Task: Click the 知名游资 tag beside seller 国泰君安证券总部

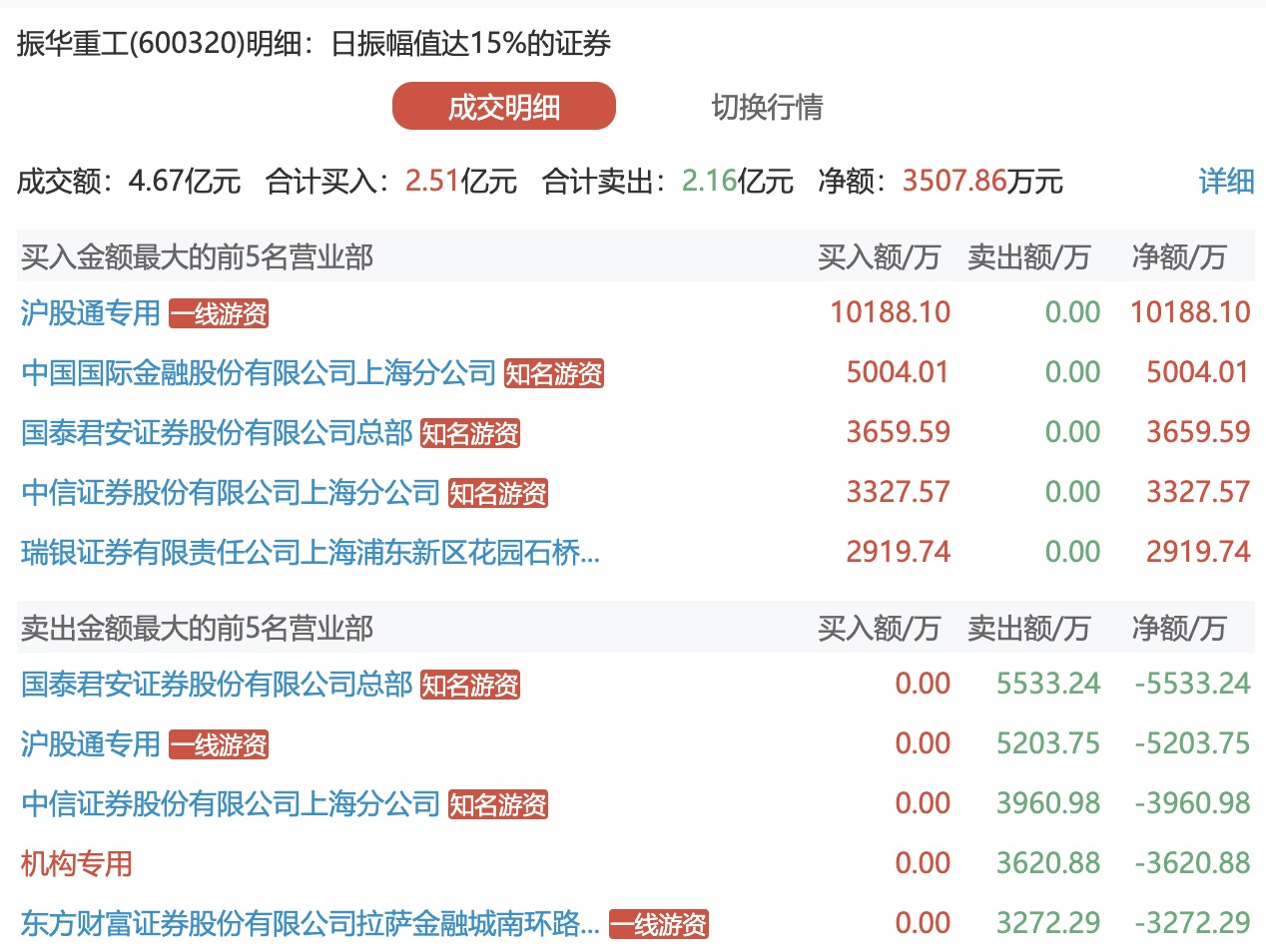Action: 470,686
